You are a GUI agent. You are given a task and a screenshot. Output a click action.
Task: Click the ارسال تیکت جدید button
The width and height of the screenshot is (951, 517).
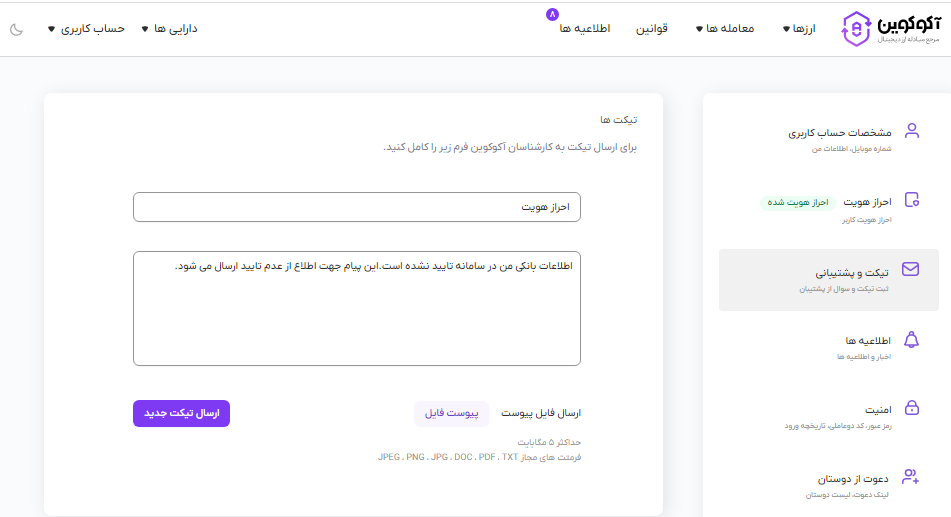coord(181,413)
